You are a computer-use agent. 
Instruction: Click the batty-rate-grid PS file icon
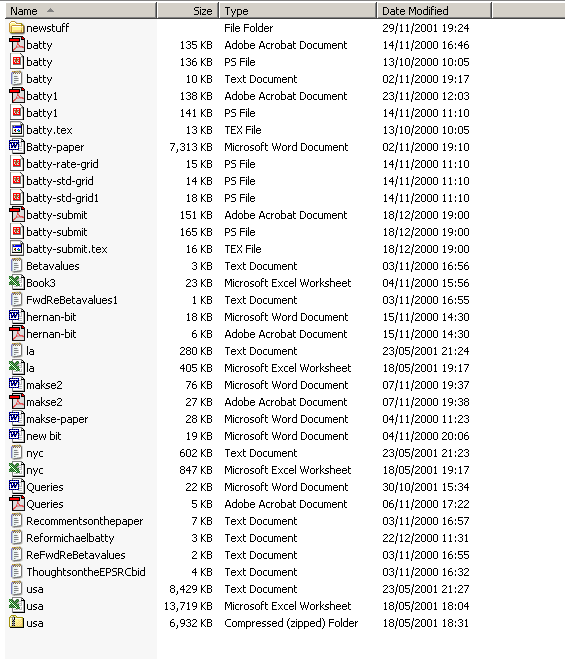click(x=16, y=164)
